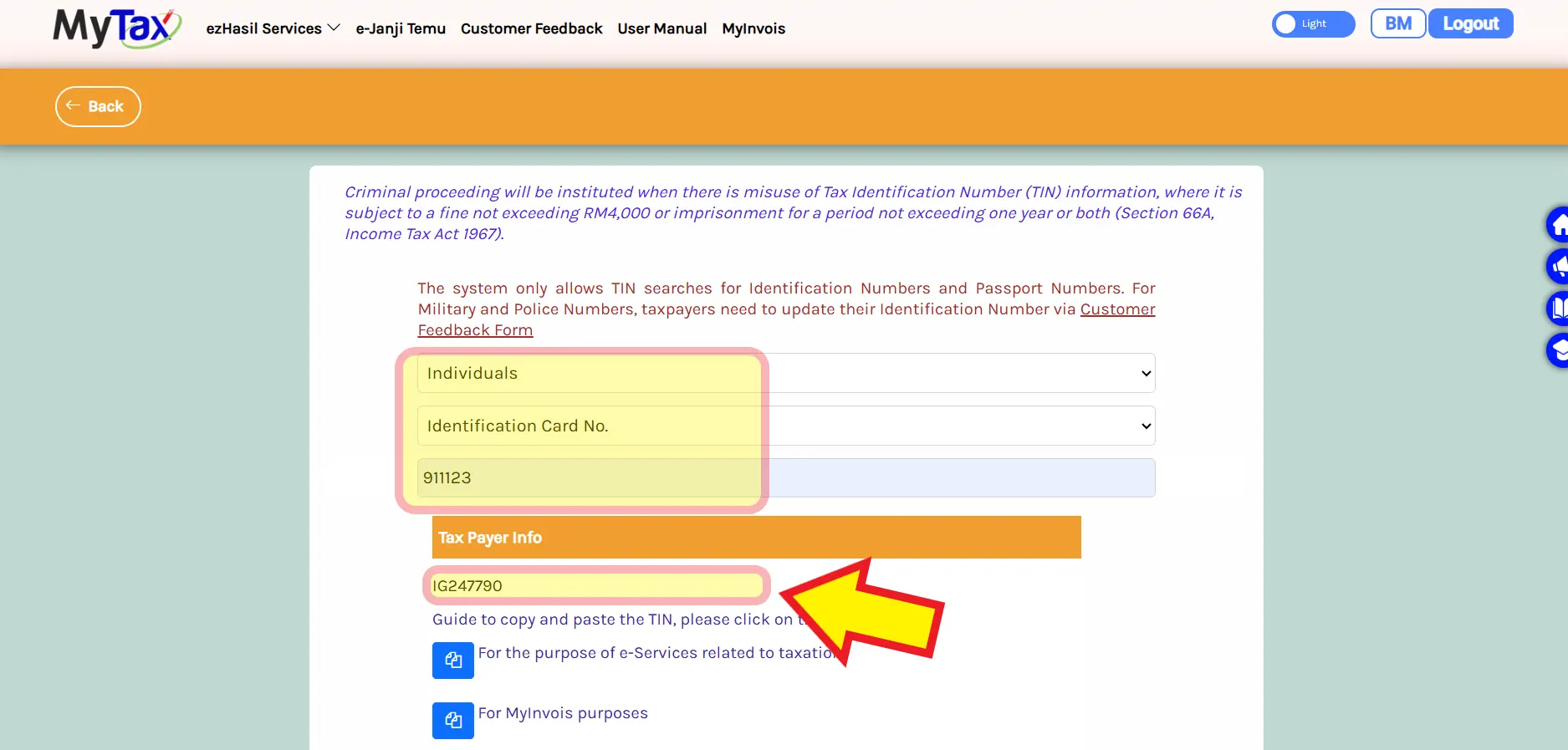Open Customer Feedback menu item
Viewport: 1568px width, 750px height.
531,28
